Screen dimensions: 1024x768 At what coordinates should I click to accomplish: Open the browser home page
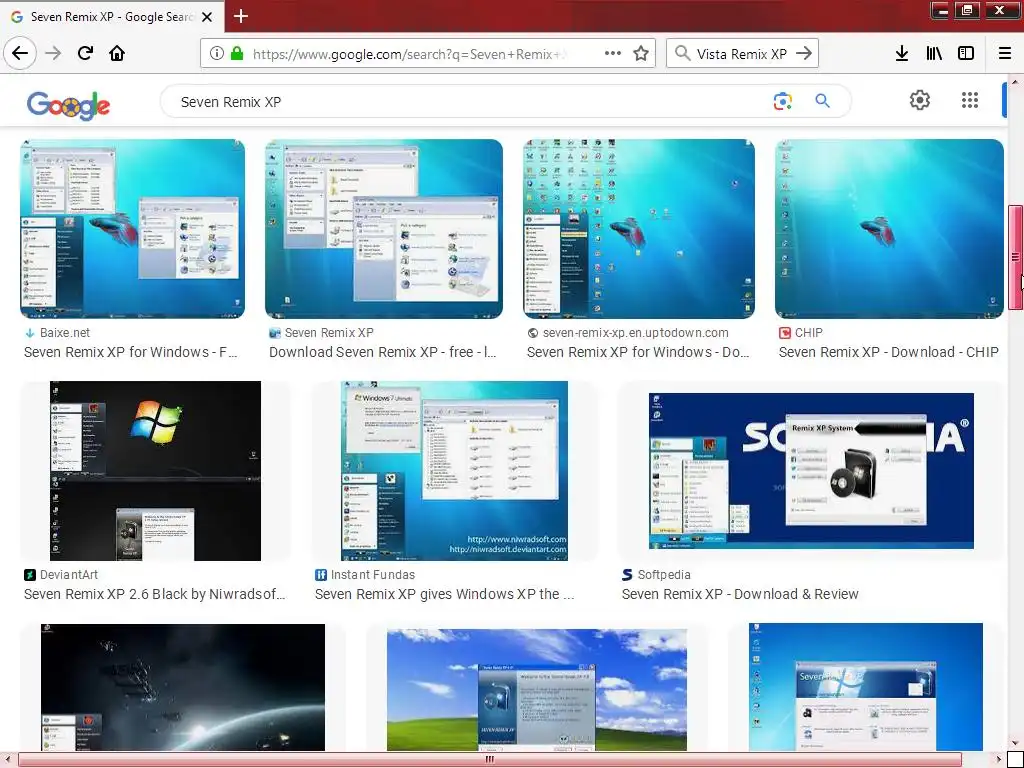[117, 53]
